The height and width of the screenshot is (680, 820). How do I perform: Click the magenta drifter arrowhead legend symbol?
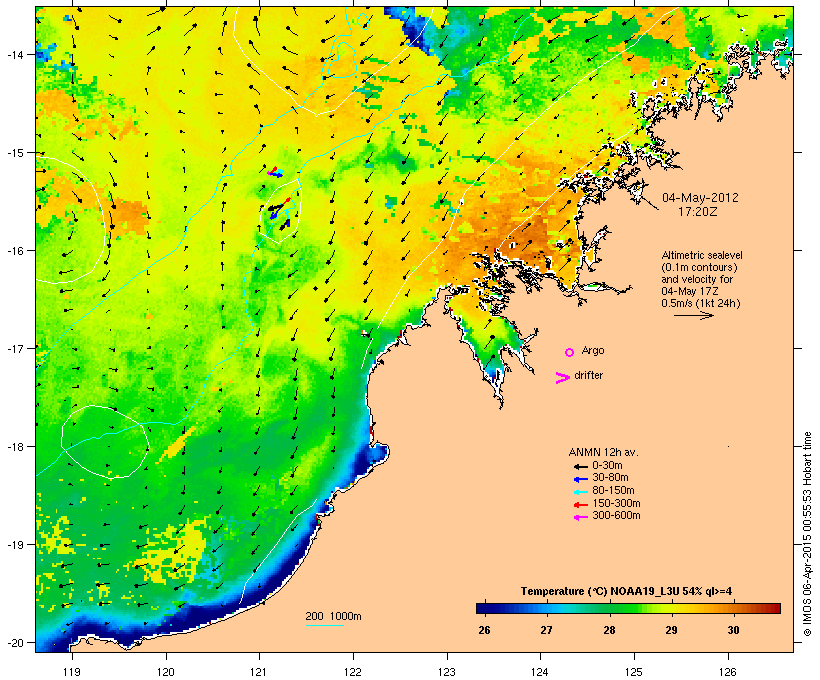click(562, 378)
